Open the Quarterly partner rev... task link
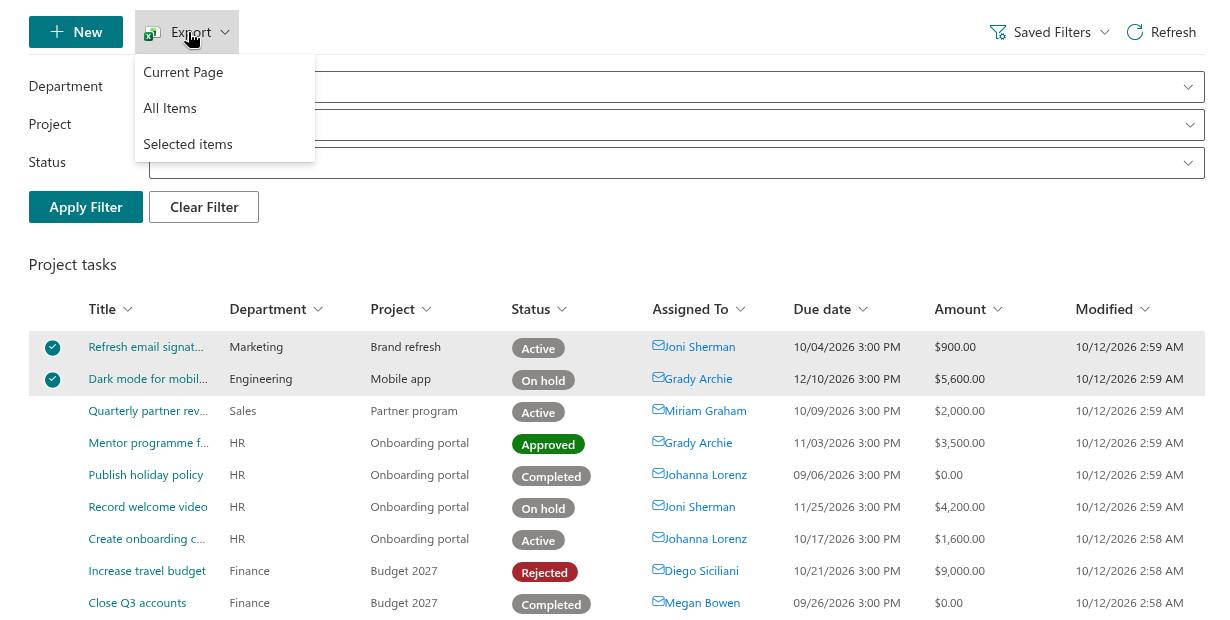The height and width of the screenshot is (620, 1230). 148,411
